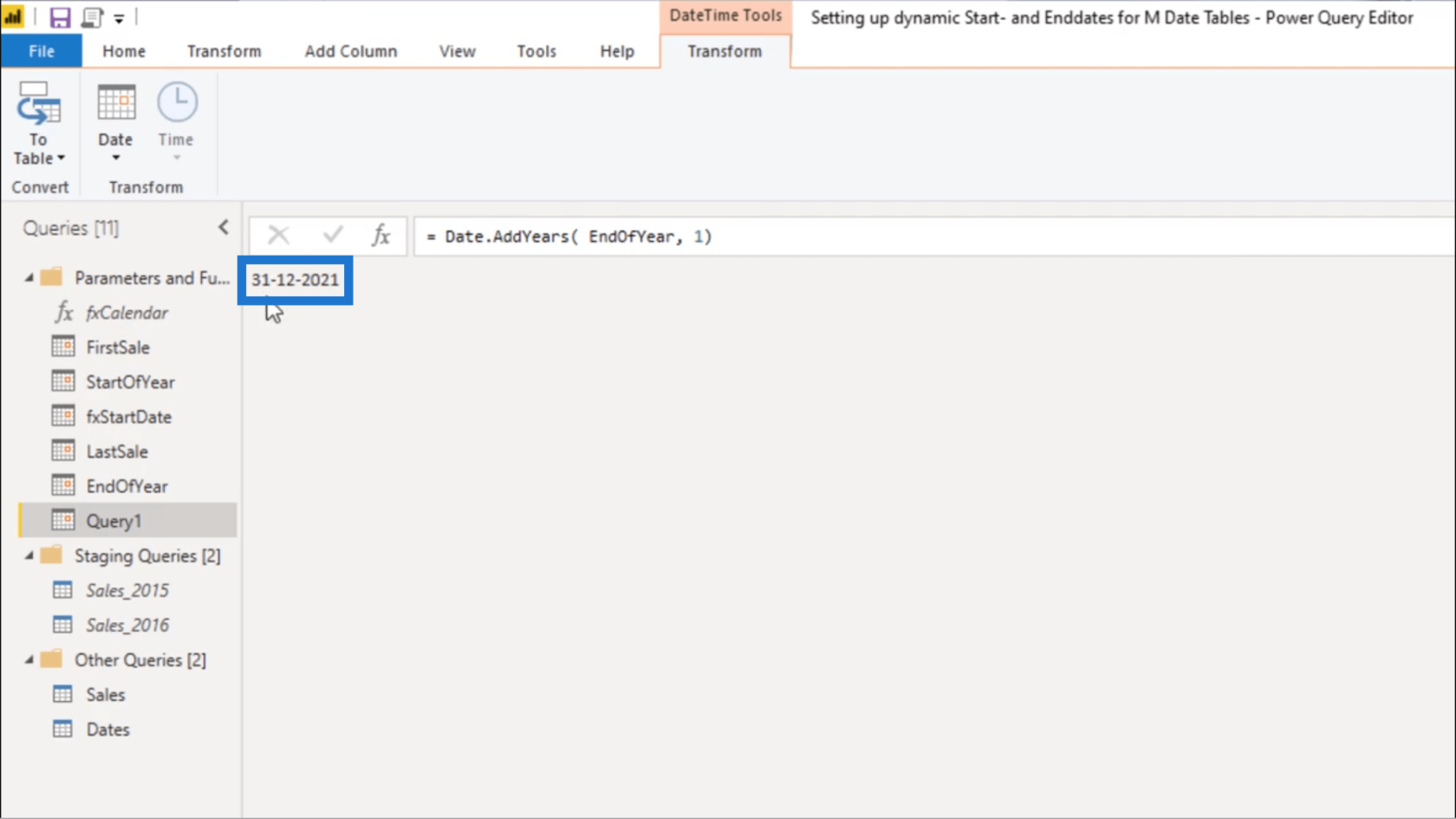The width and height of the screenshot is (1456, 819).
Task: Collapse the Other Queries folder
Action: pos(29,660)
